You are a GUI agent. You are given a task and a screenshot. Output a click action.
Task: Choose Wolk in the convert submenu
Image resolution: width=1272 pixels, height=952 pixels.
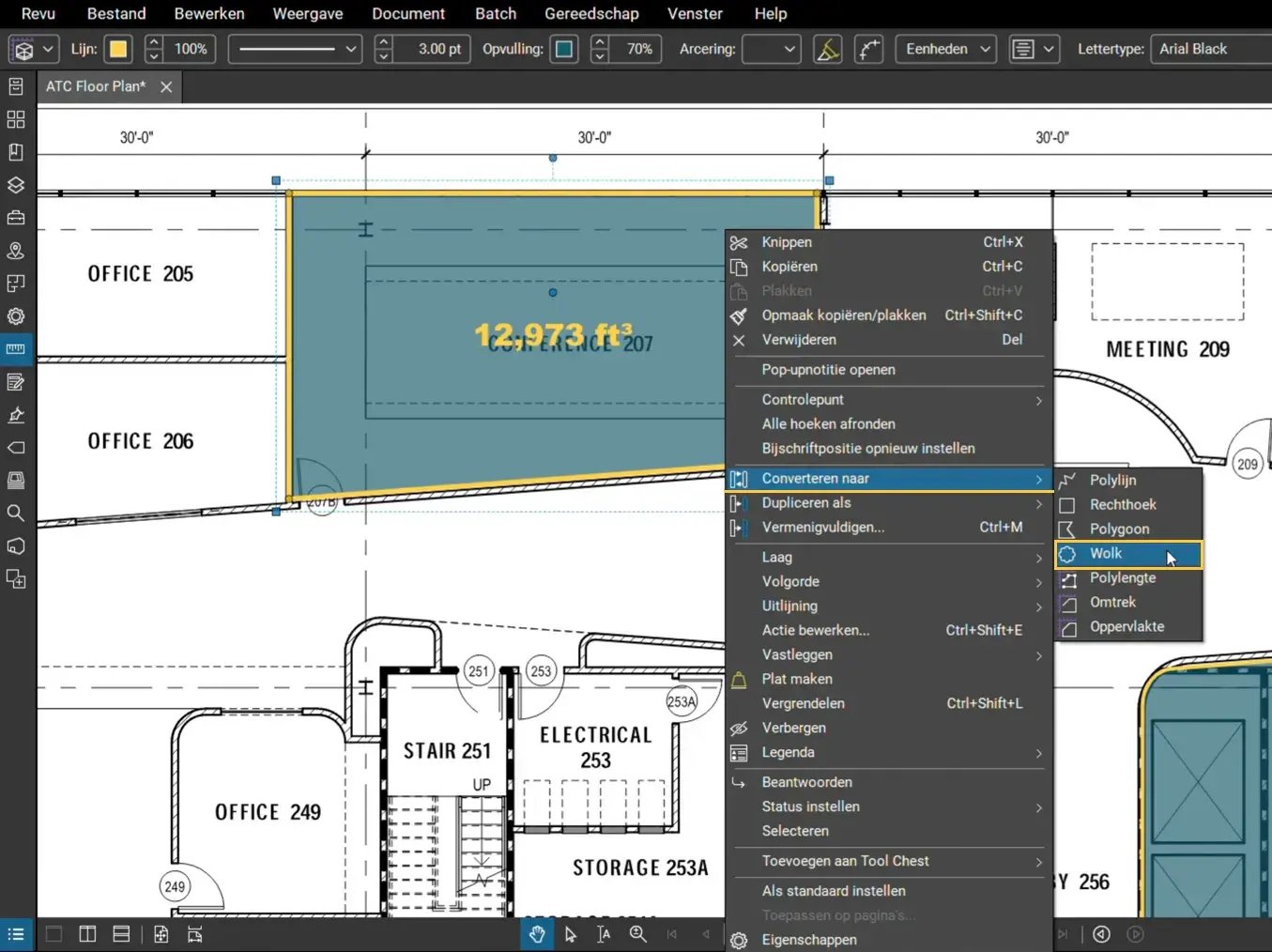(x=1128, y=554)
